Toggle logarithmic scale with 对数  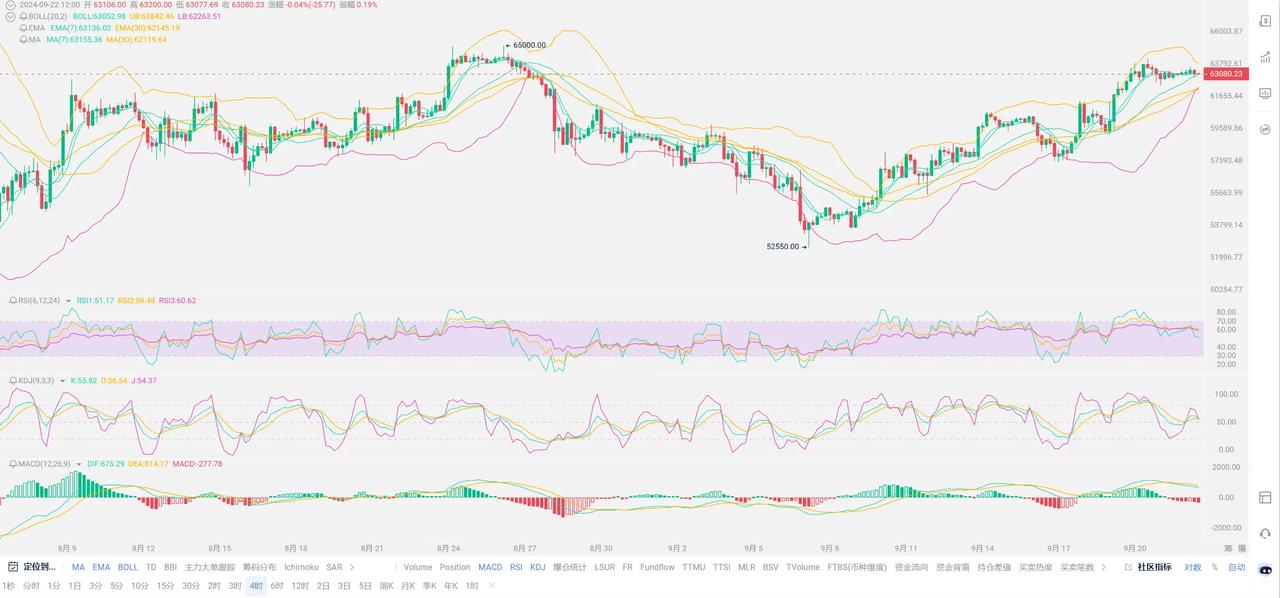tap(1193, 567)
